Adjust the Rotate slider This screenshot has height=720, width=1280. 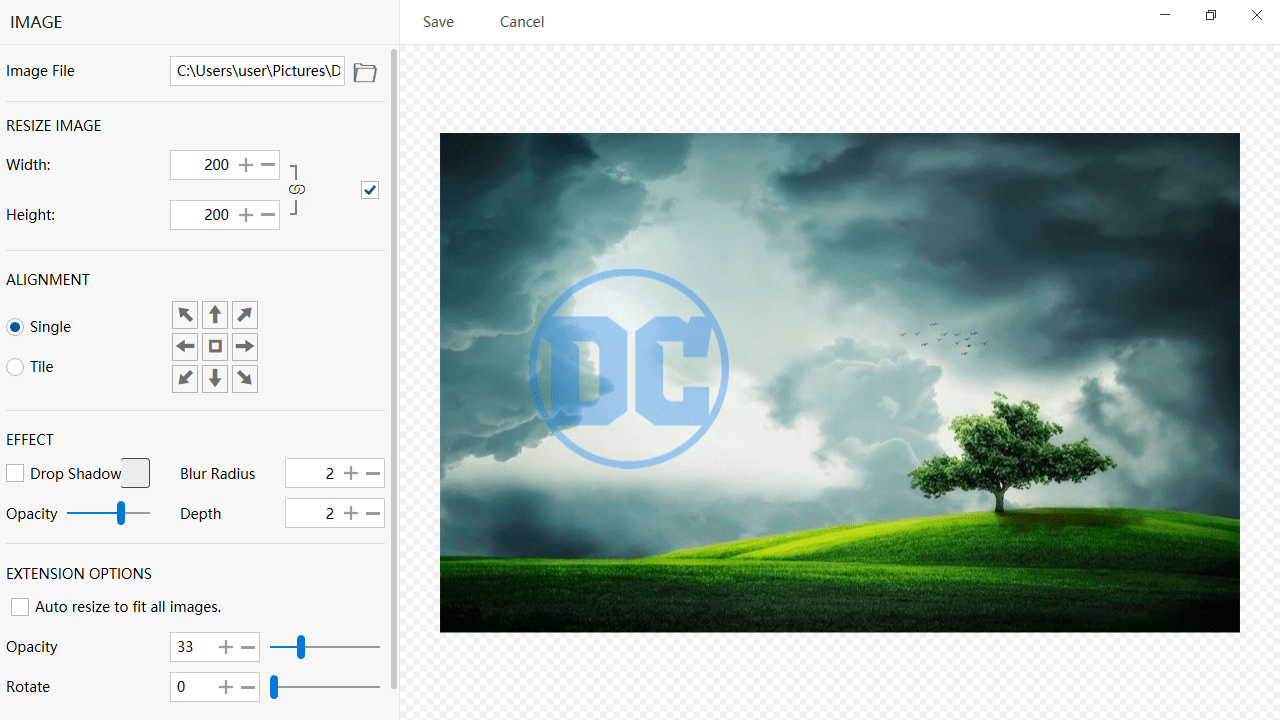point(325,687)
